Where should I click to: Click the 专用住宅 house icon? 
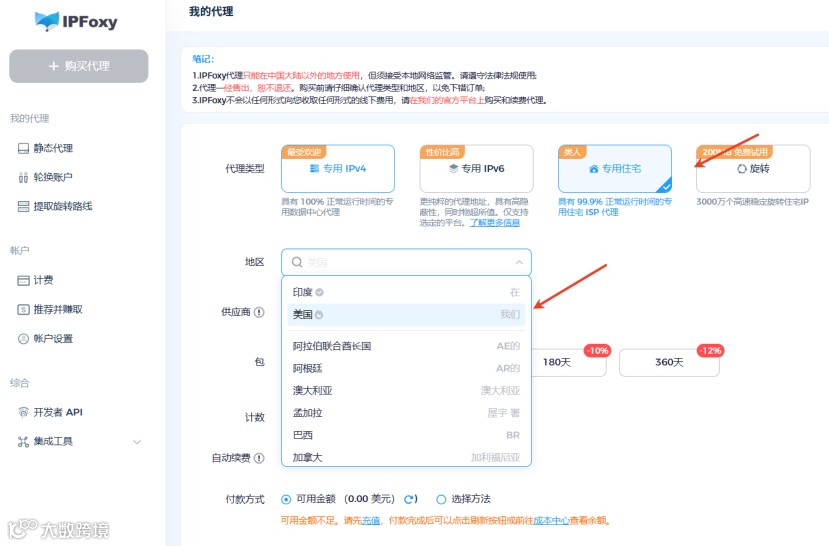pos(594,169)
